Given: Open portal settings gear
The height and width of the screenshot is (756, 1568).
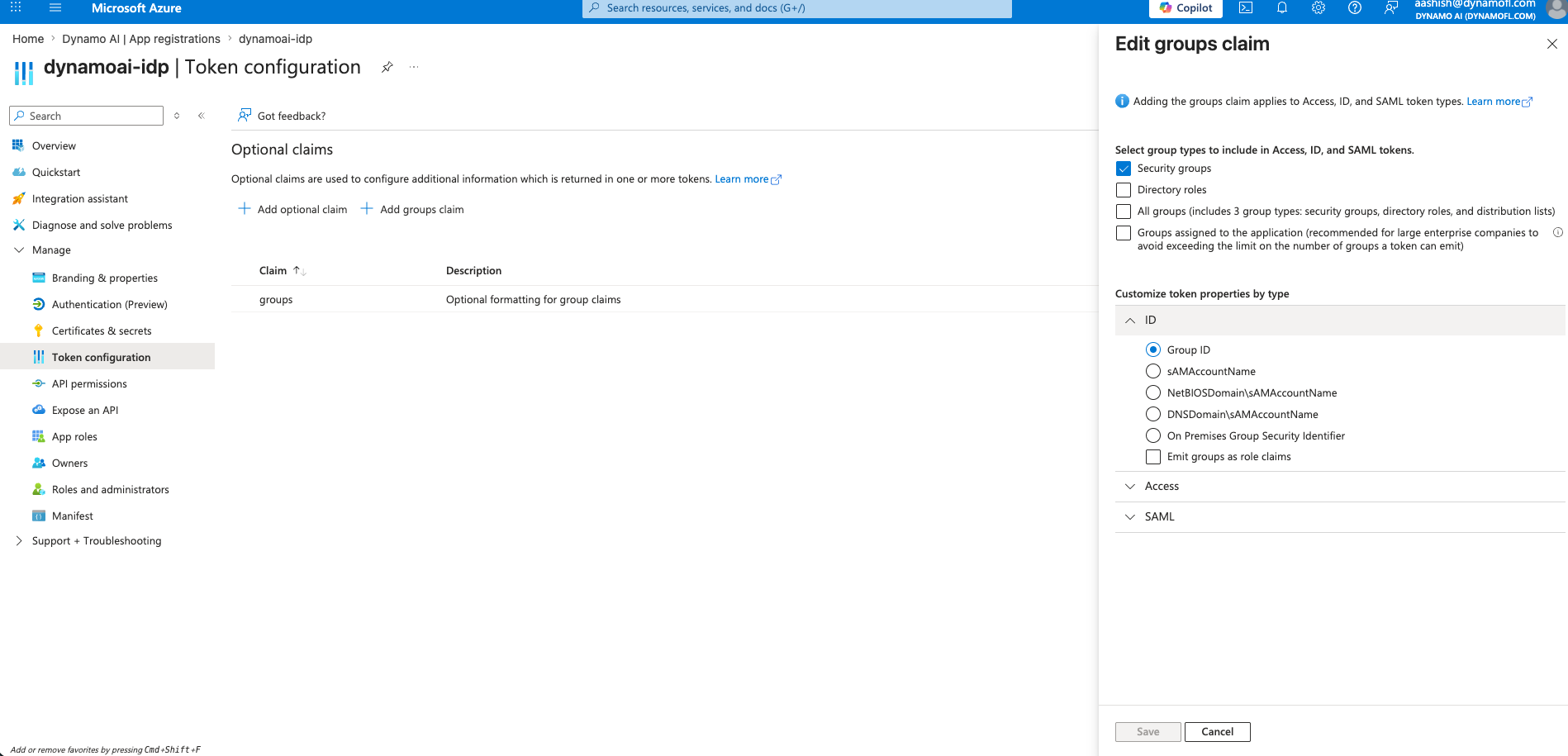Looking at the screenshot, I should tap(1319, 8).
